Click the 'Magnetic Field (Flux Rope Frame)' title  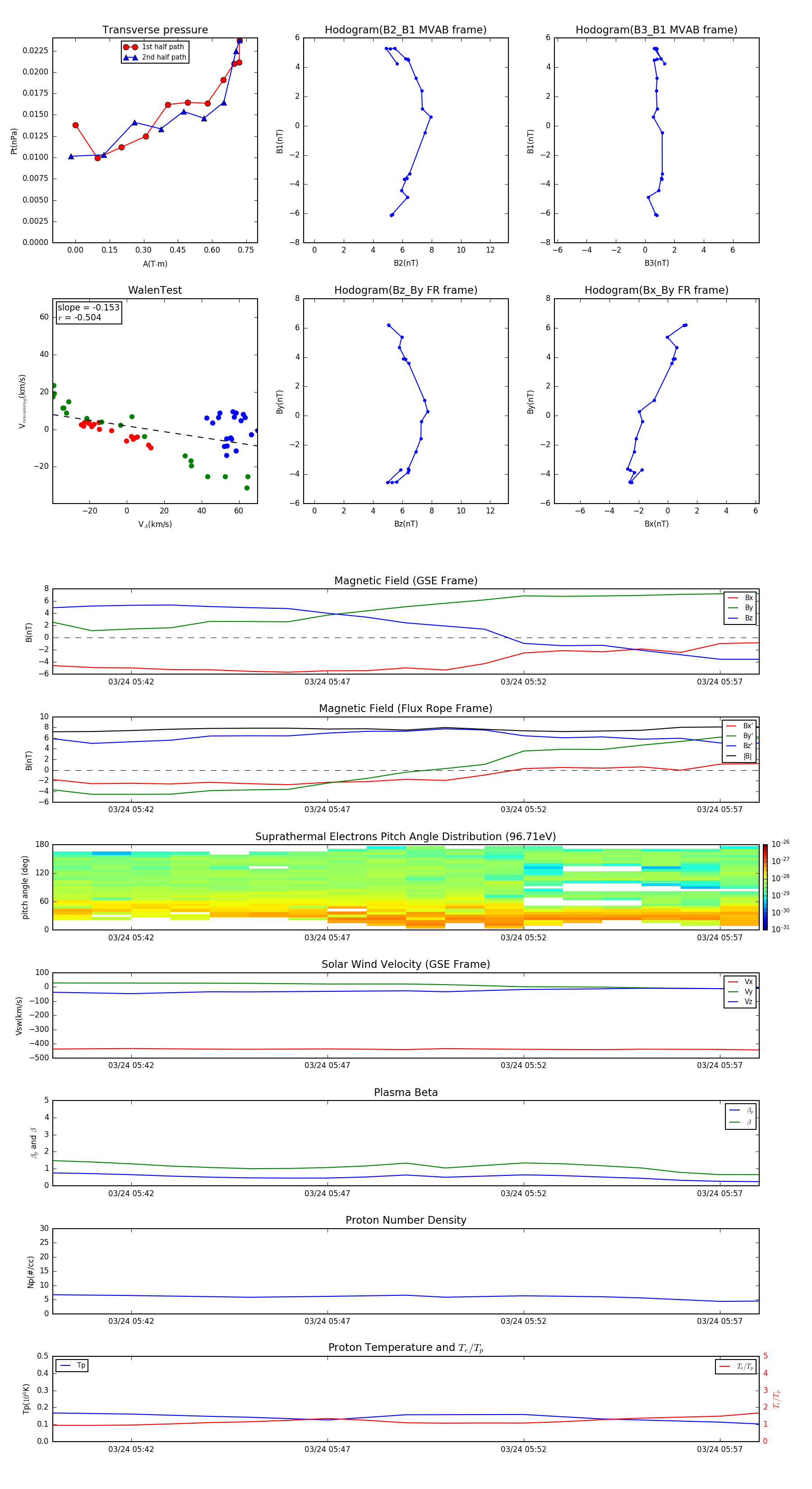(406, 709)
